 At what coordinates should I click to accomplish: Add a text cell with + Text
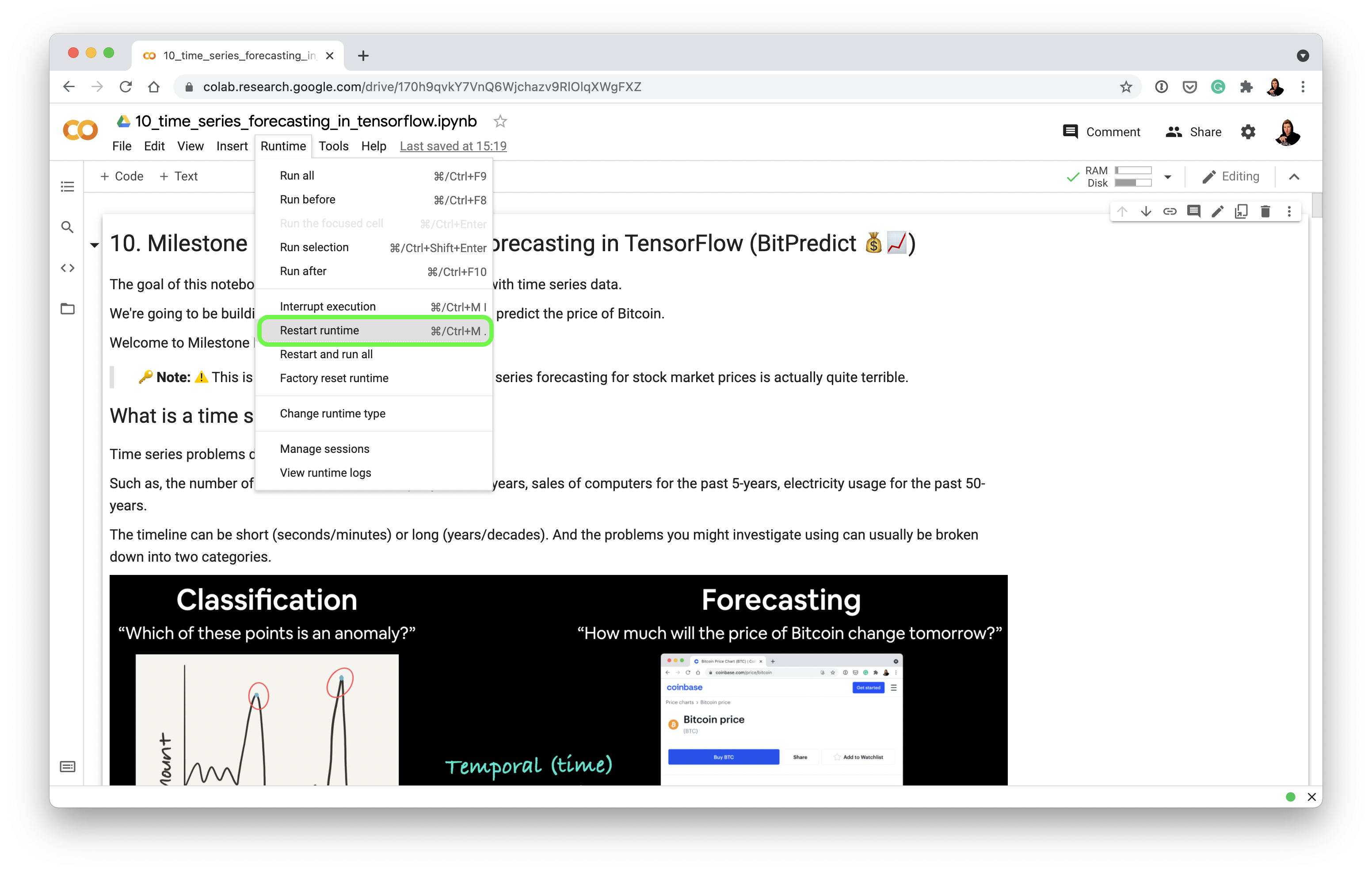pyautogui.click(x=178, y=176)
